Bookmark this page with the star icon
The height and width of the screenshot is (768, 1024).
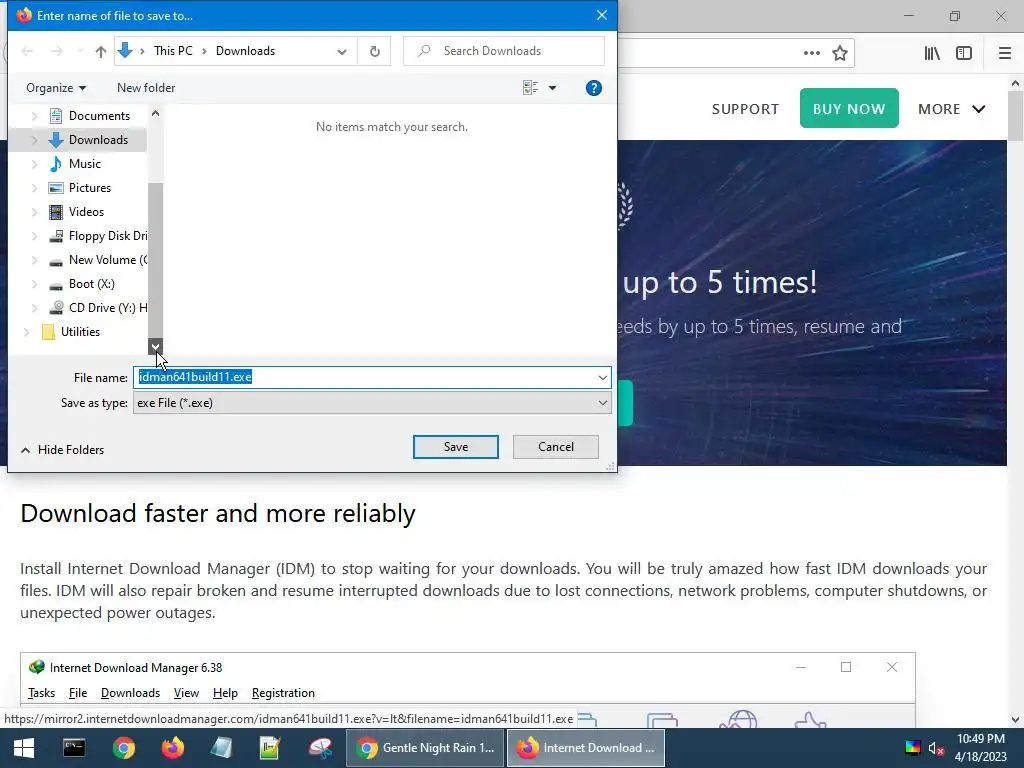(840, 54)
